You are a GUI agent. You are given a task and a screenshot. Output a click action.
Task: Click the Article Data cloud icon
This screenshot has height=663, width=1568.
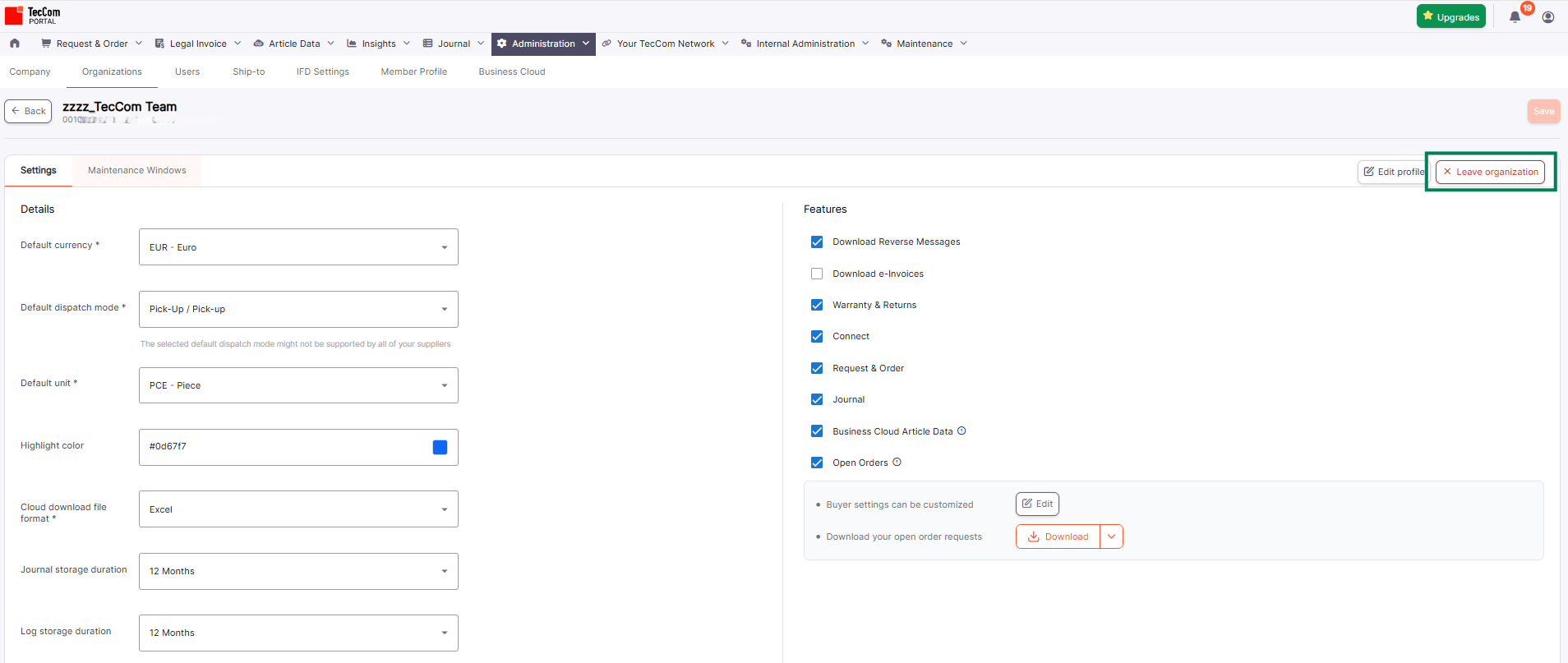click(x=258, y=44)
